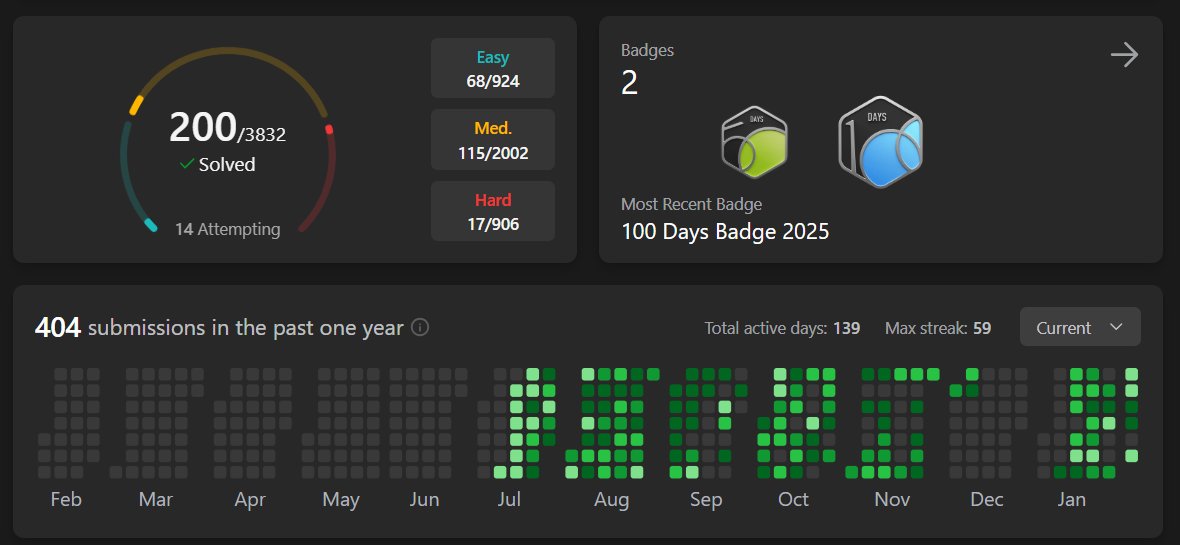
Task: Click the 200 solved count
Action: point(202,127)
